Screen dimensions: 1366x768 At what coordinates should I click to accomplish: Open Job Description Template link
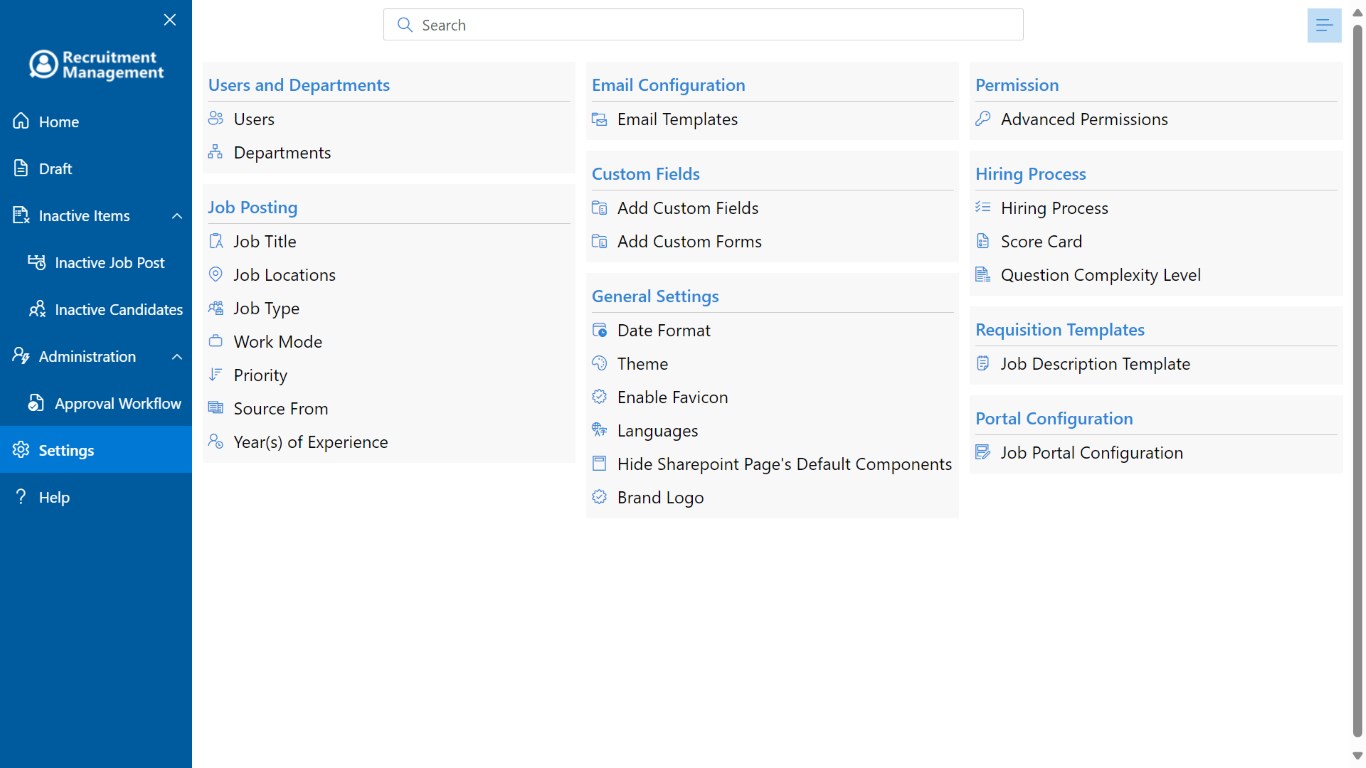[1095, 364]
